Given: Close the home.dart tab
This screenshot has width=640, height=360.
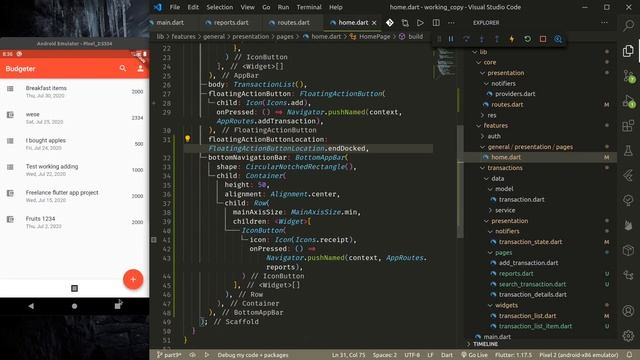Looking at the screenshot, I should (374, 23).
